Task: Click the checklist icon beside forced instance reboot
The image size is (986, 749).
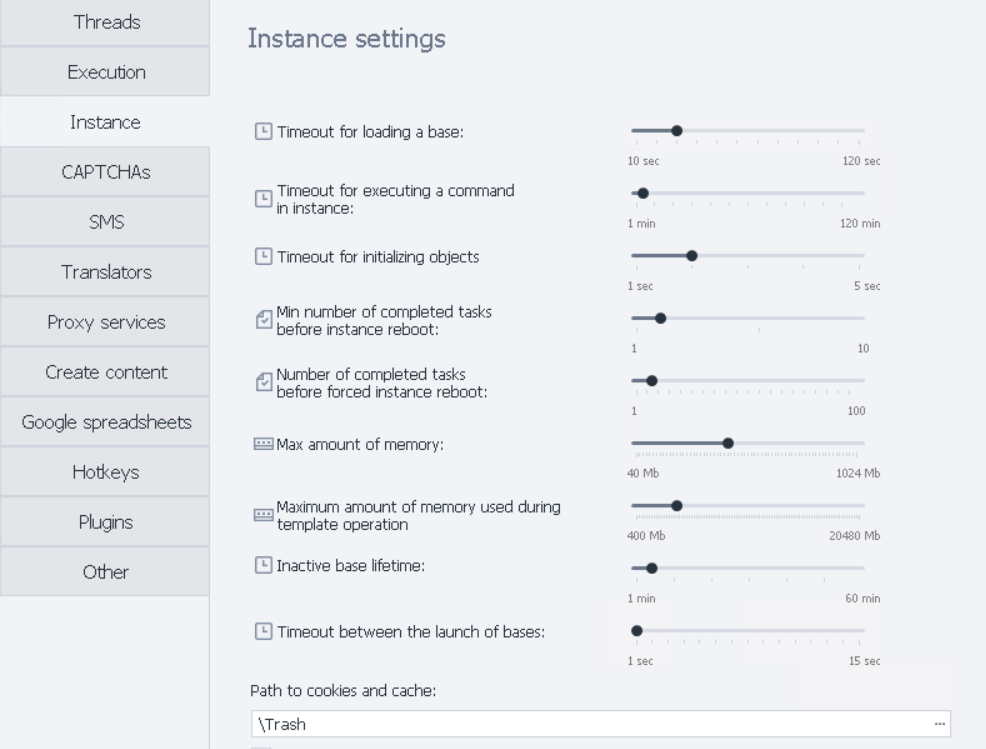Action: (263, 382)
